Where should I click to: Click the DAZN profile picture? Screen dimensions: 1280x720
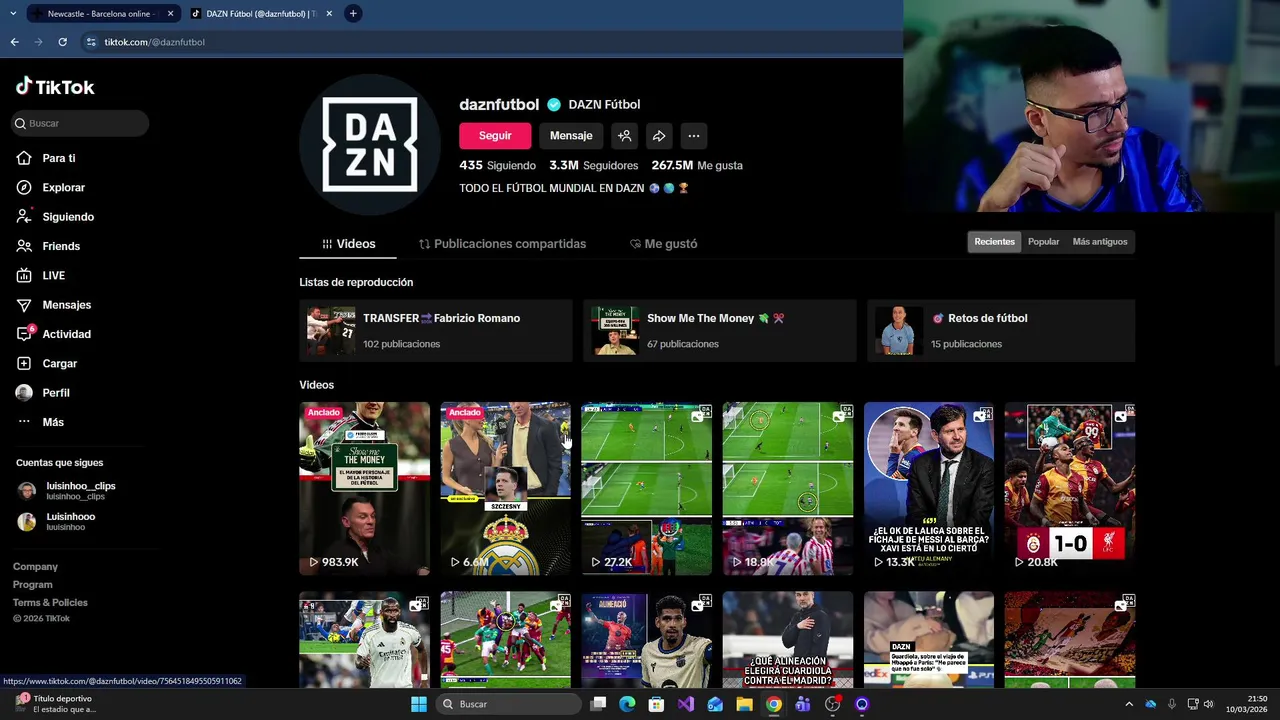click(370, 145)
